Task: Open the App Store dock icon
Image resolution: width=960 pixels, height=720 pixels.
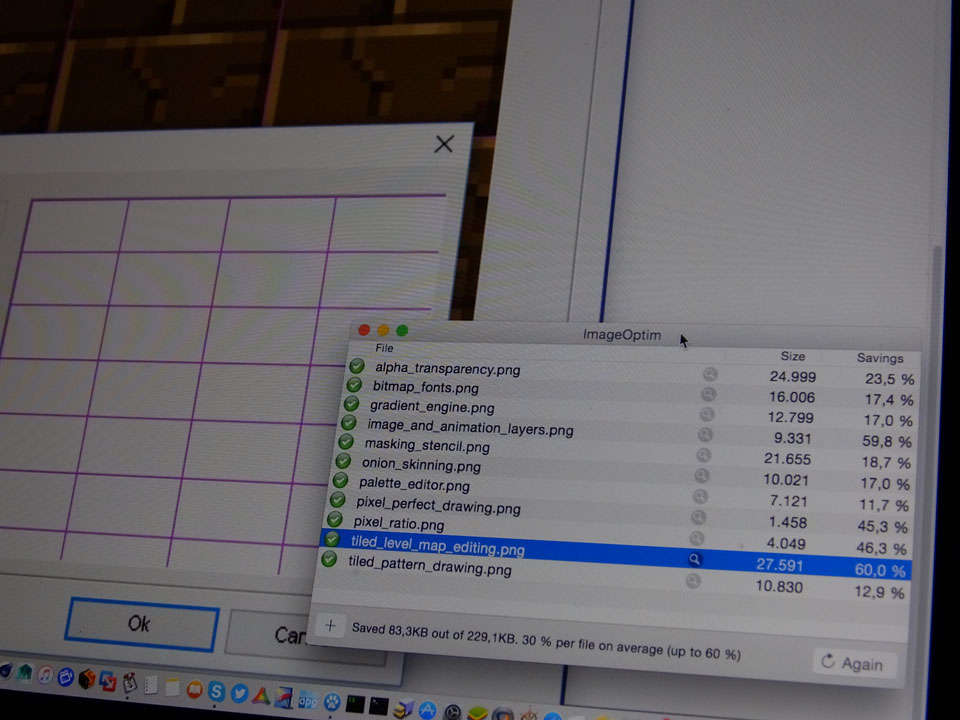Action: click(428, 708)
